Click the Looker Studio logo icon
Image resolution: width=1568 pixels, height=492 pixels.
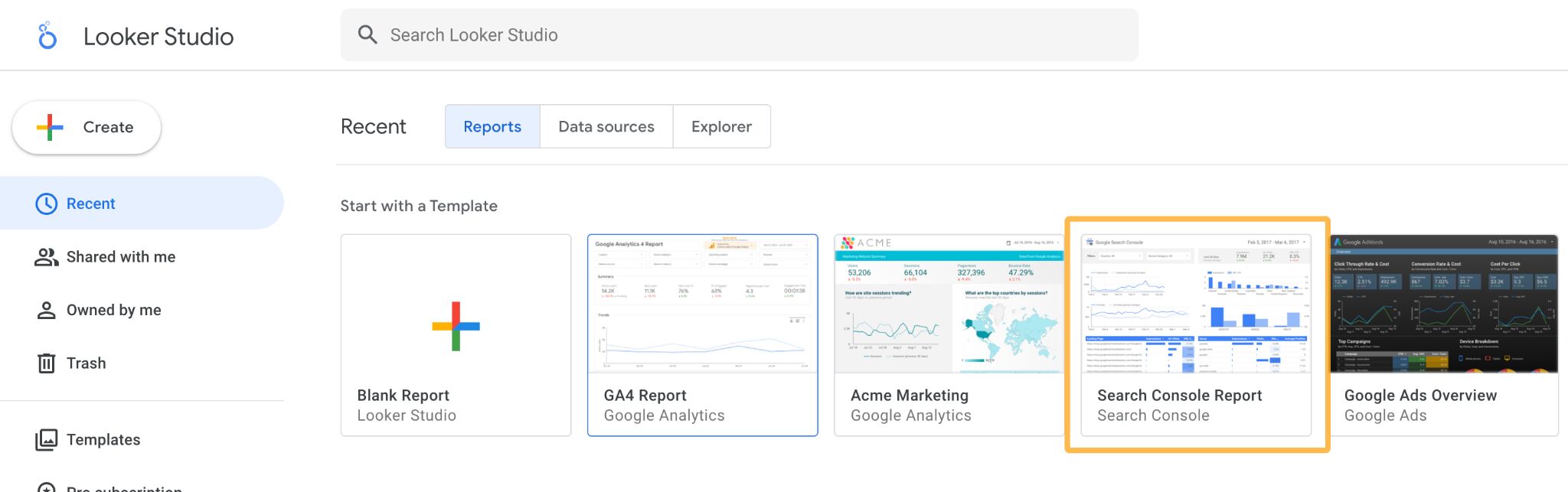[47, 36]
